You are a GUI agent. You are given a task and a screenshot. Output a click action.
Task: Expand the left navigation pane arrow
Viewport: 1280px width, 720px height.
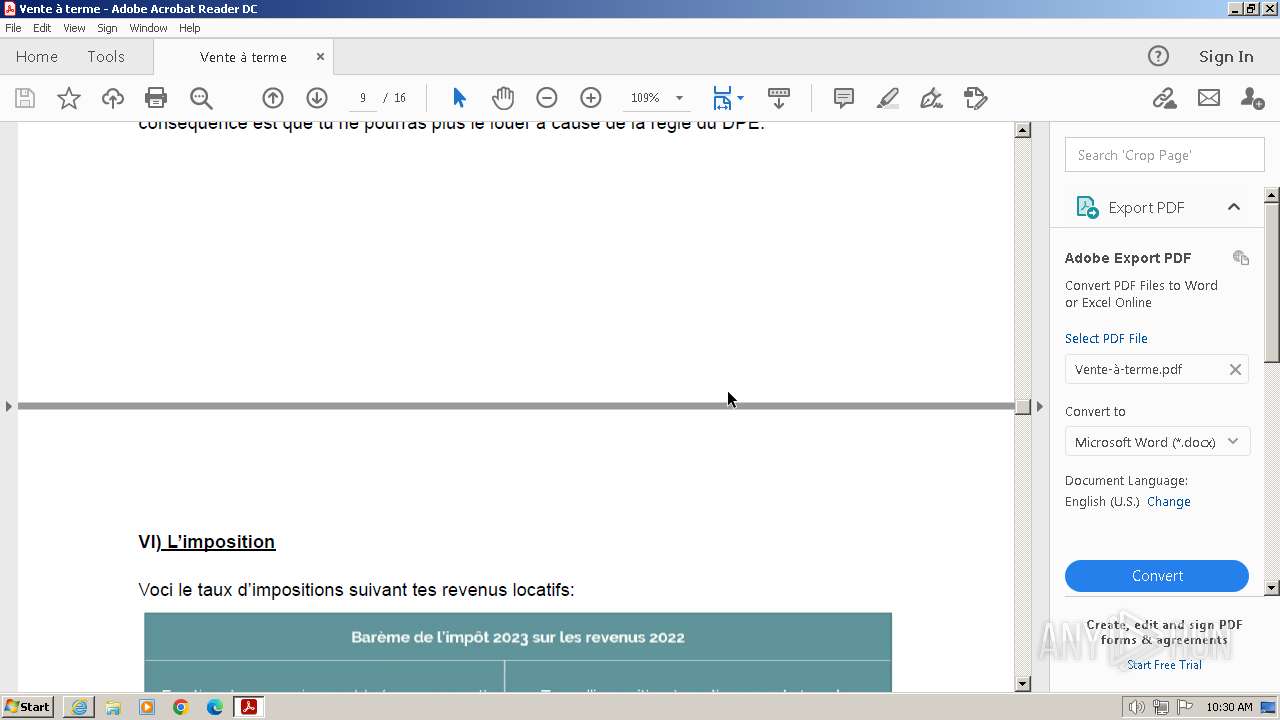[x=9, y=406]
